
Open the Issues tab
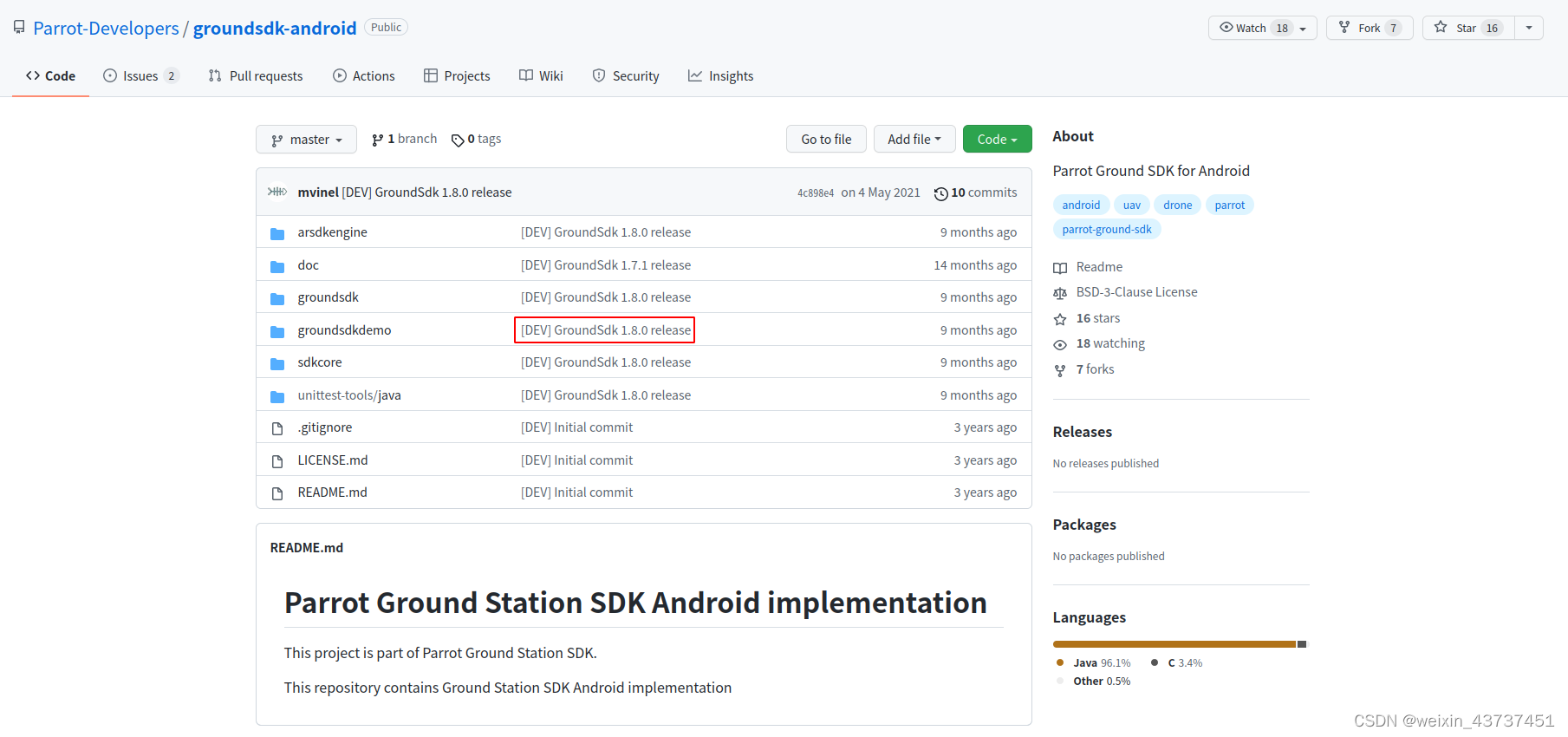pyautogui.click(x=140, y=76)
